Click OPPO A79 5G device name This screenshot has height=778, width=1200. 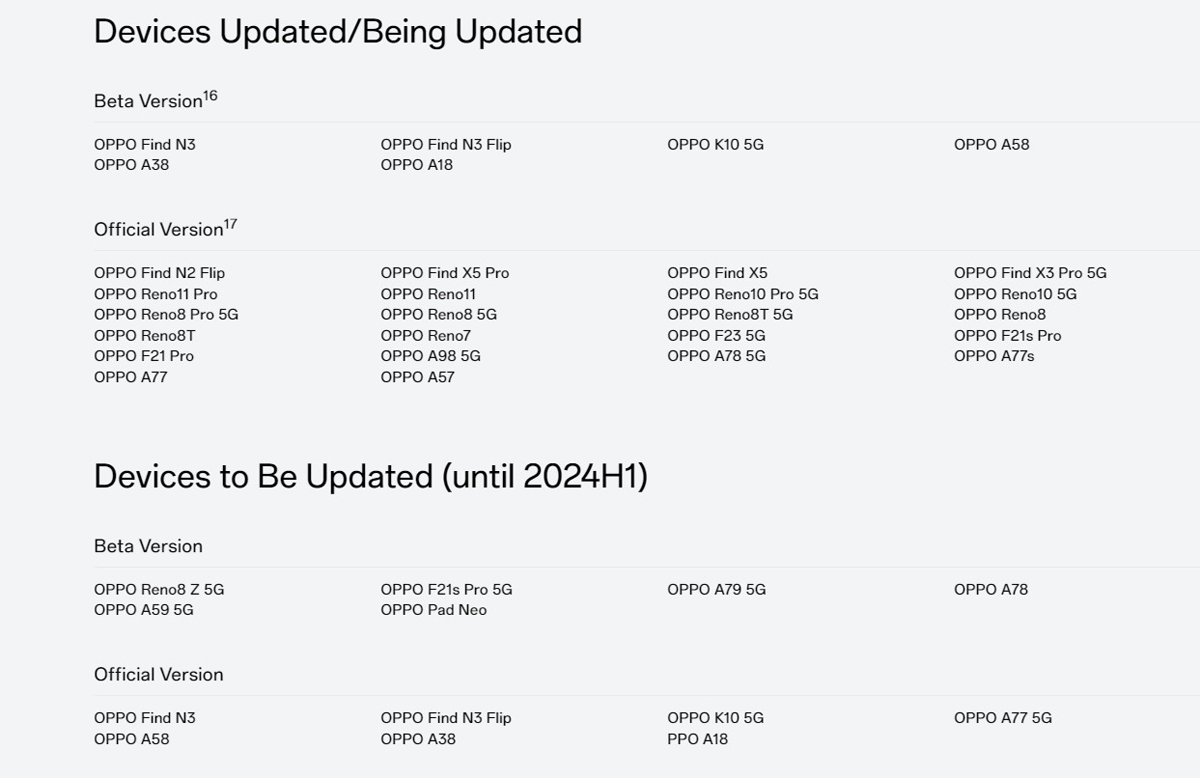(717, 590)
